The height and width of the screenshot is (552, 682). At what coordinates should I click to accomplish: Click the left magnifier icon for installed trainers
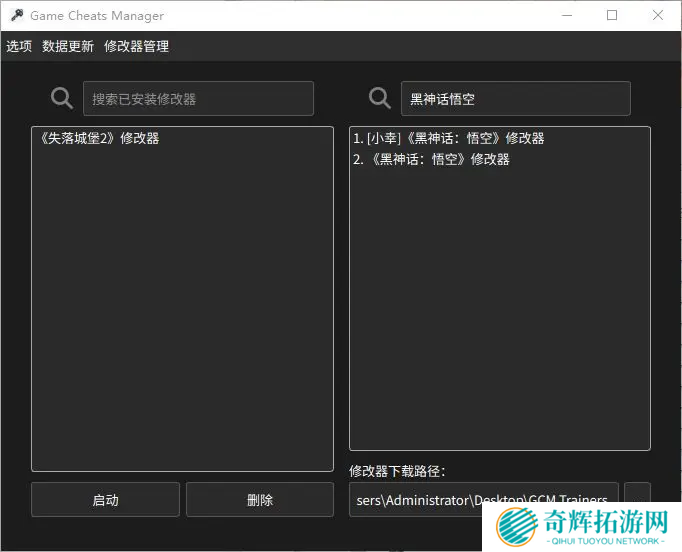point(62,98)
